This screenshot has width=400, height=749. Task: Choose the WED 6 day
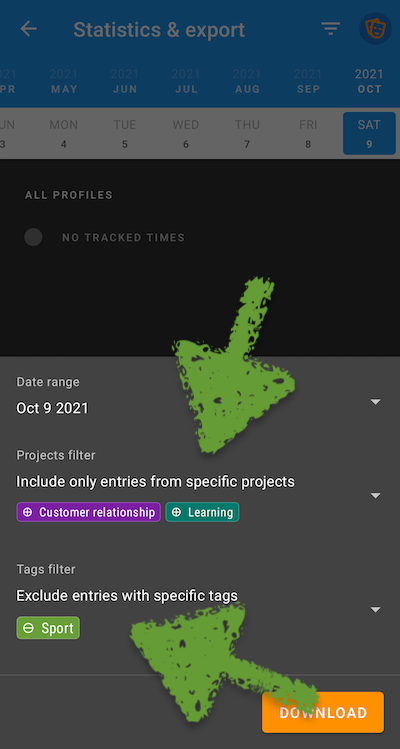pyautogui.click(x=186, y=133)
